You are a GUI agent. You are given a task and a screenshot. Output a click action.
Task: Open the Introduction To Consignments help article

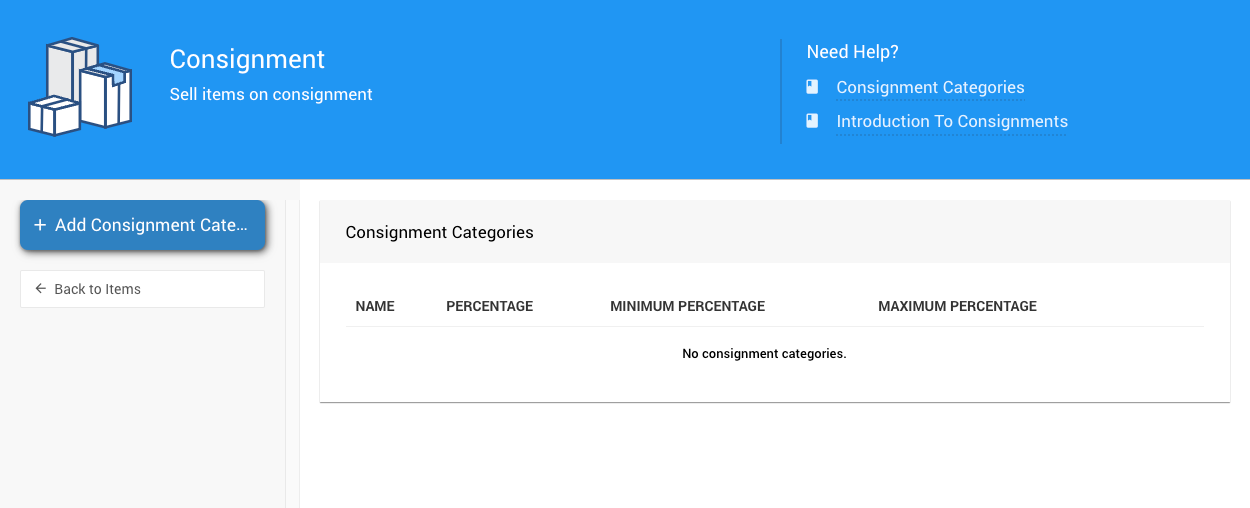[x=952, y=122]
